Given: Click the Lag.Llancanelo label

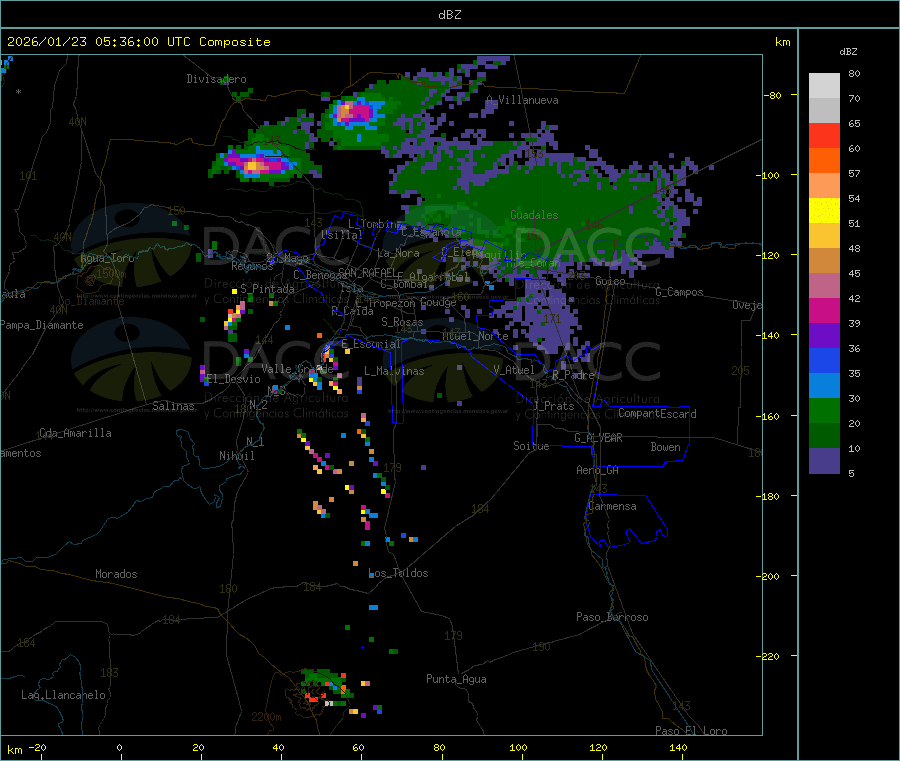Looking at the screenshot, I should pyautogui.click(x=63, y=695).
